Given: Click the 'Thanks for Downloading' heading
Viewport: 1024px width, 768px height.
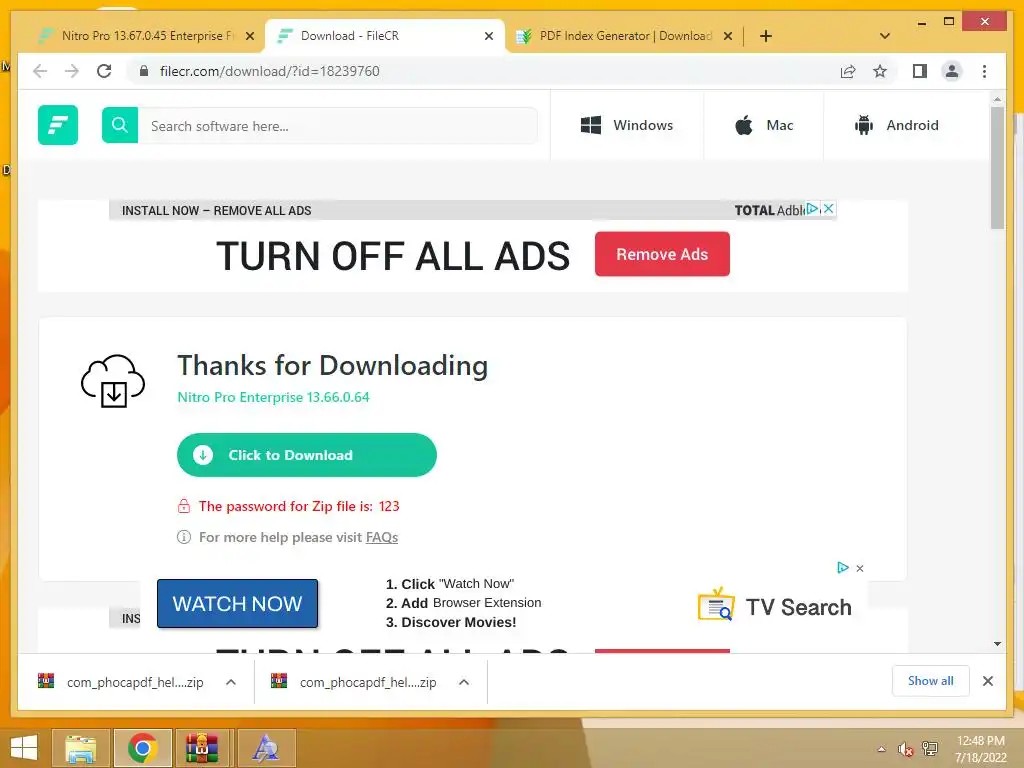Looking at the screenshot, I should [332, 366].
